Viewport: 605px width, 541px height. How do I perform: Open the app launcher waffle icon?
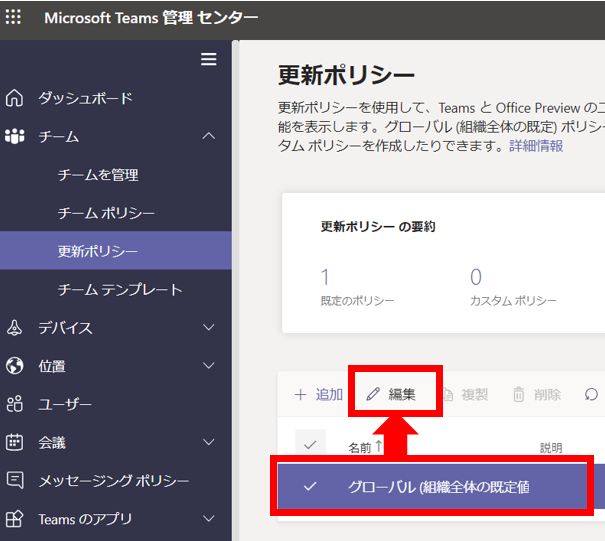click(13, 17)
